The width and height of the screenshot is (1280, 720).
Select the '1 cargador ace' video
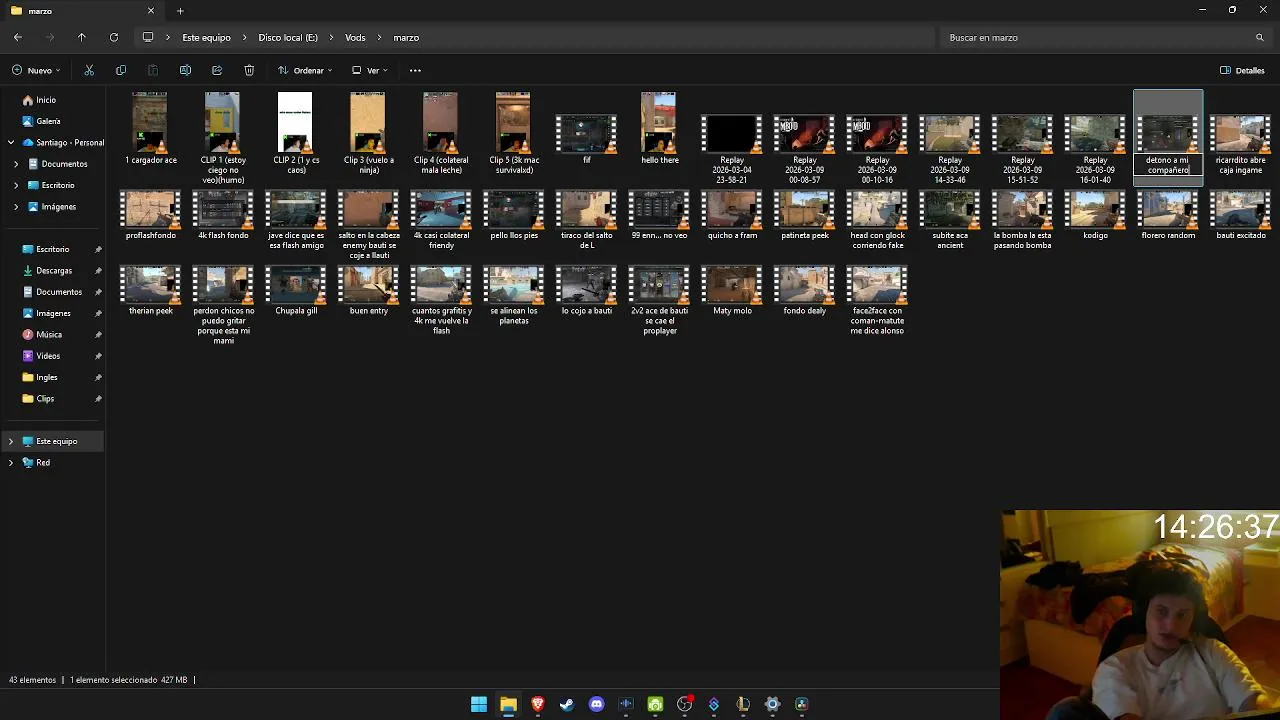(150, 128)
